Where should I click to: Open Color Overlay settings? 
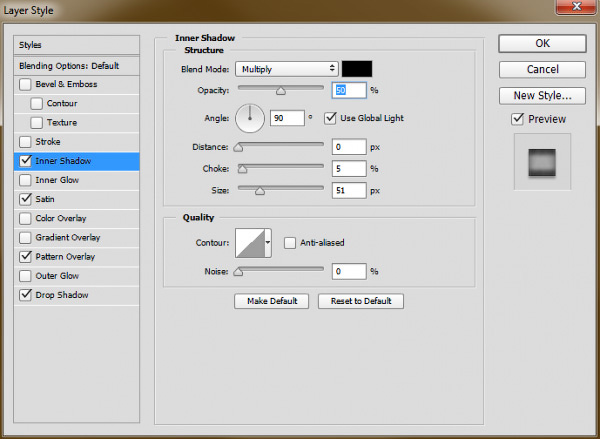pyautogui.click(x=61, y=218)
